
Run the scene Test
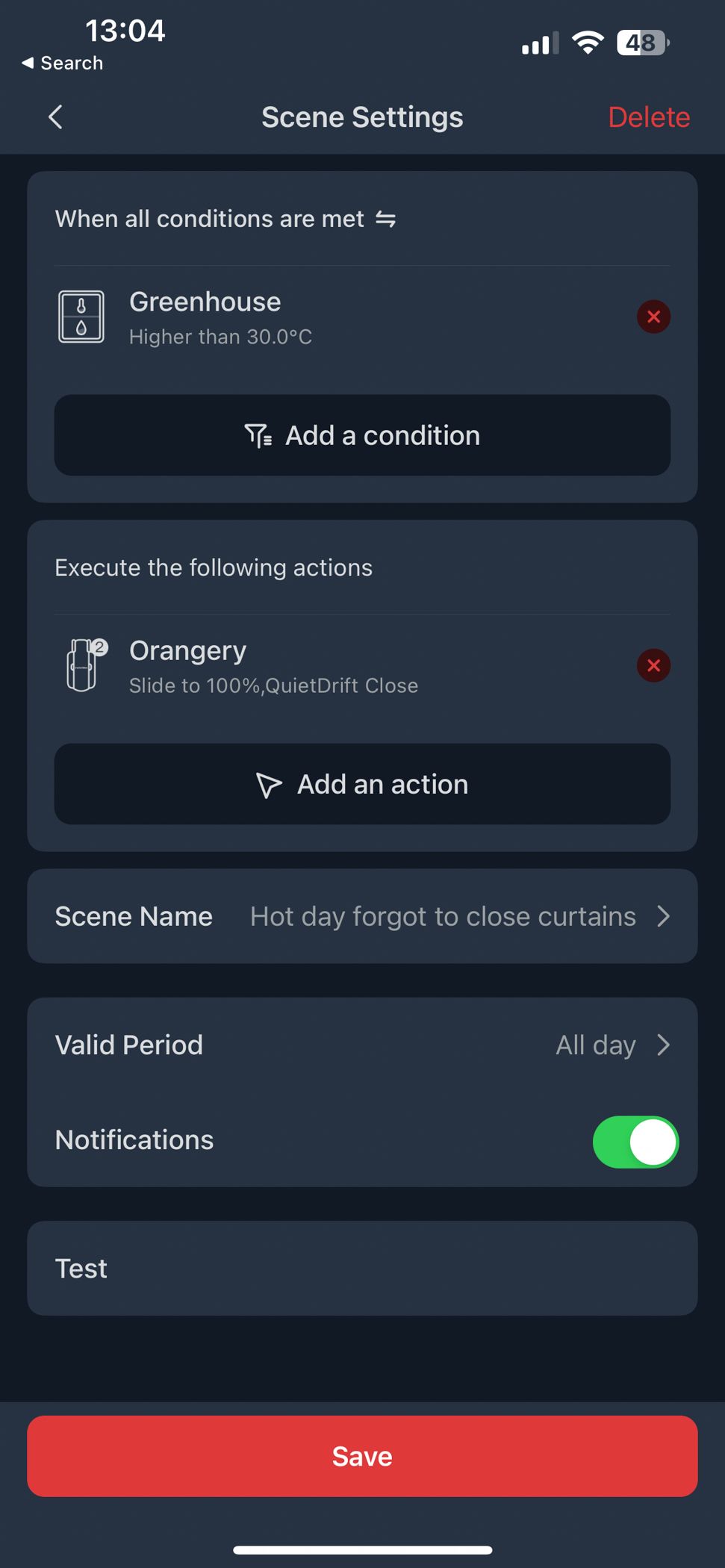[x=361, y=1268]
